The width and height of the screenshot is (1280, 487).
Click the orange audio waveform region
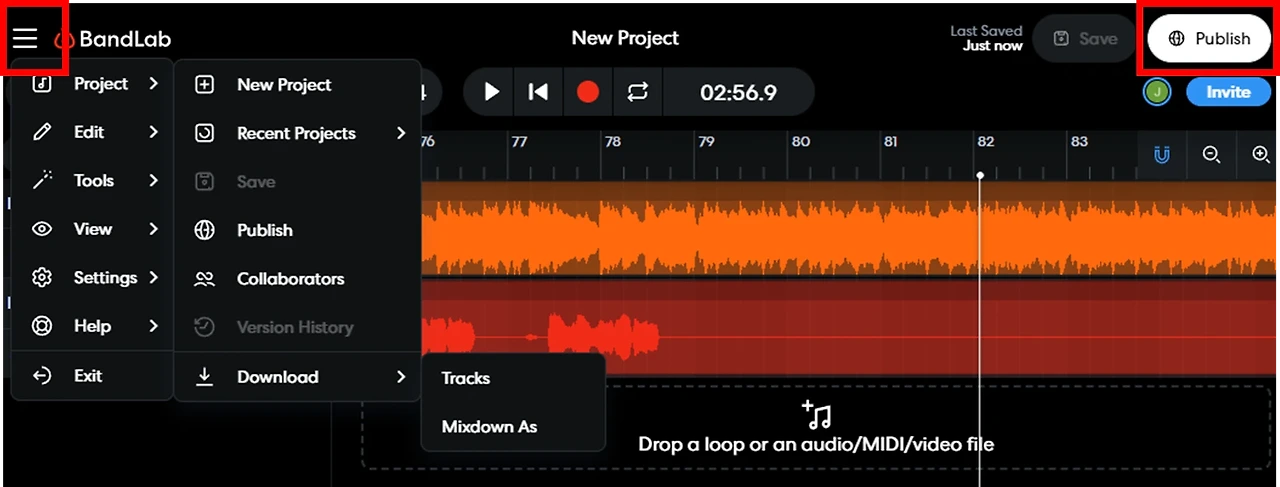850,229
